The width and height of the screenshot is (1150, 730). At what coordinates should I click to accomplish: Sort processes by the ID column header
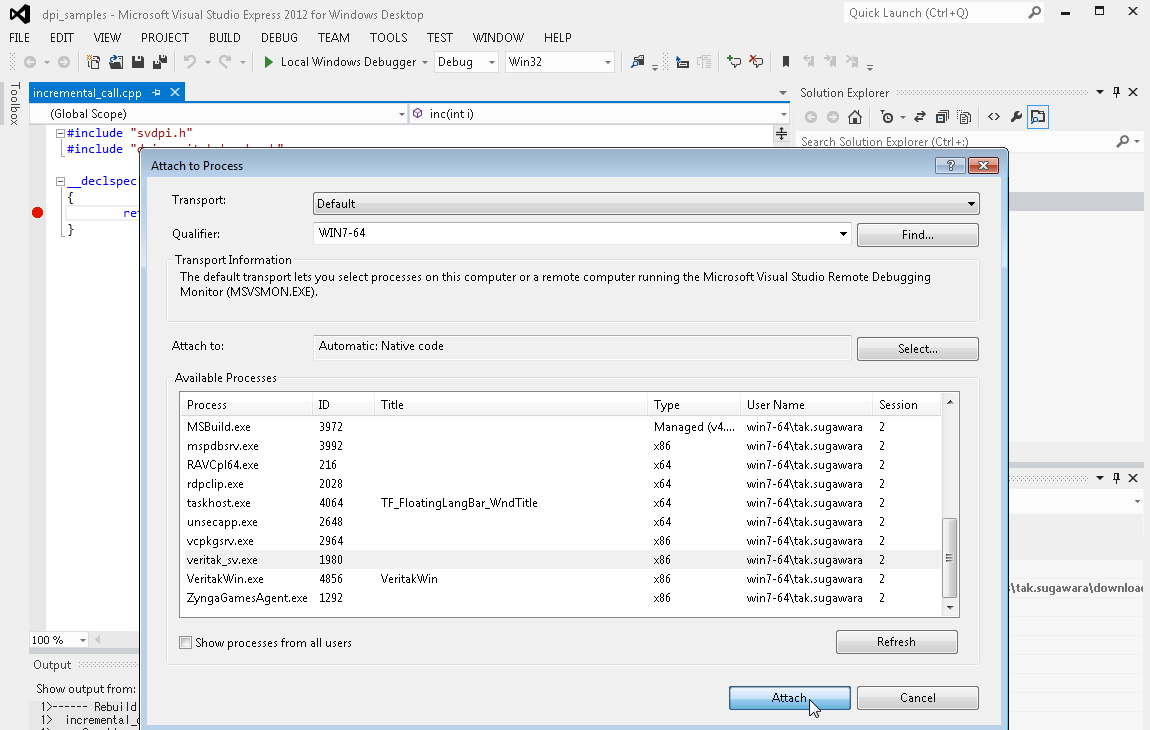pos(343,405)
